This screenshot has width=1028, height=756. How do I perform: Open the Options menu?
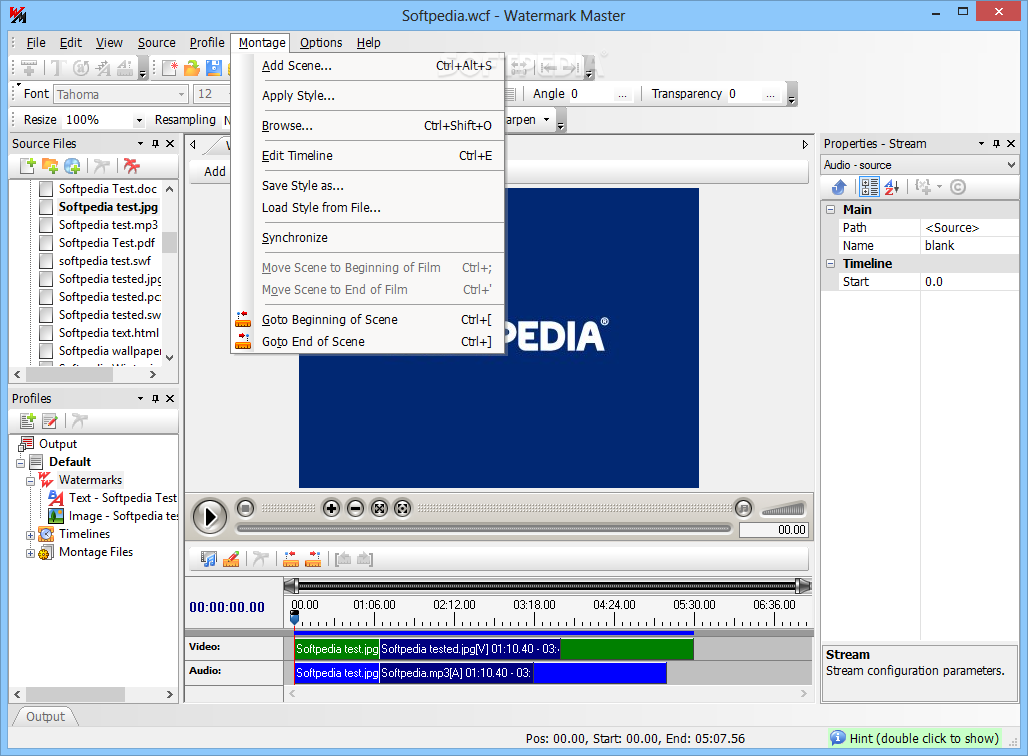321,43
